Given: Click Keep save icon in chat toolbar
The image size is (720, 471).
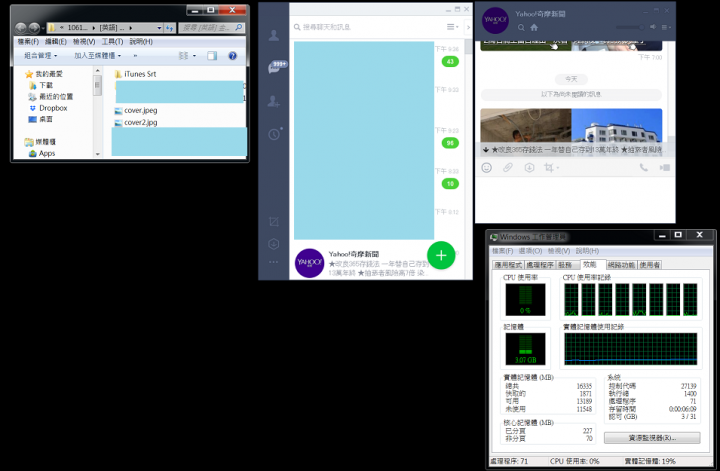Looking at the screenshot, I should (x=529, y=168).
